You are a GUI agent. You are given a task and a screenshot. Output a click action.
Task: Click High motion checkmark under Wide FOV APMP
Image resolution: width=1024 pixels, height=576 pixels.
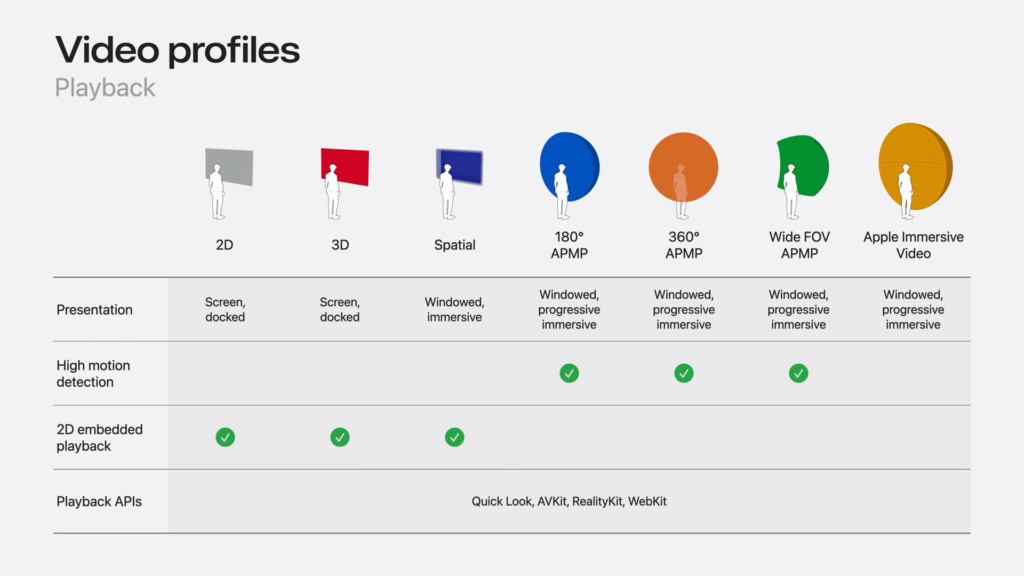click(x=798, y=373)
